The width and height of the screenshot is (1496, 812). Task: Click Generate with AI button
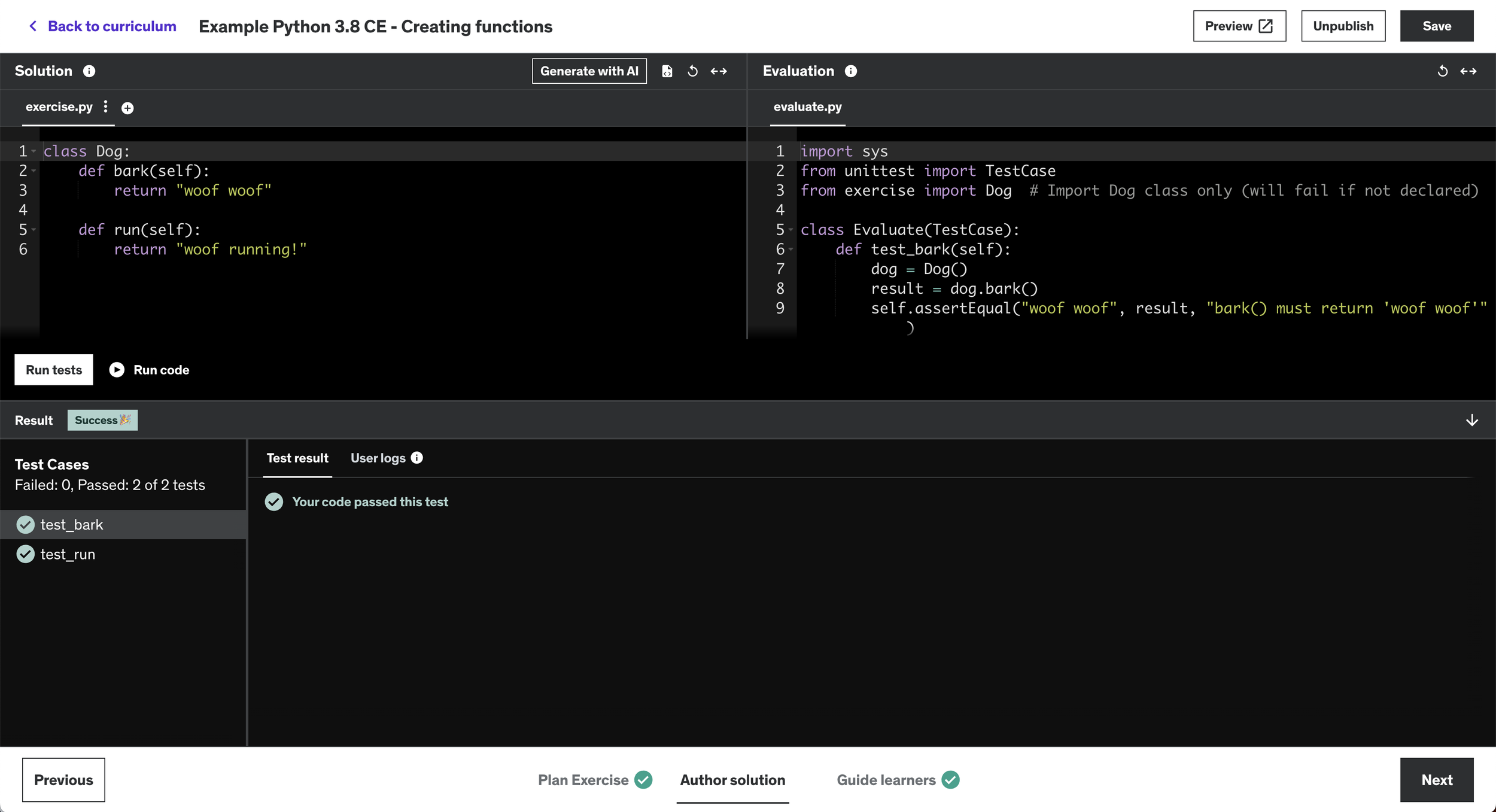pos(589,71)
